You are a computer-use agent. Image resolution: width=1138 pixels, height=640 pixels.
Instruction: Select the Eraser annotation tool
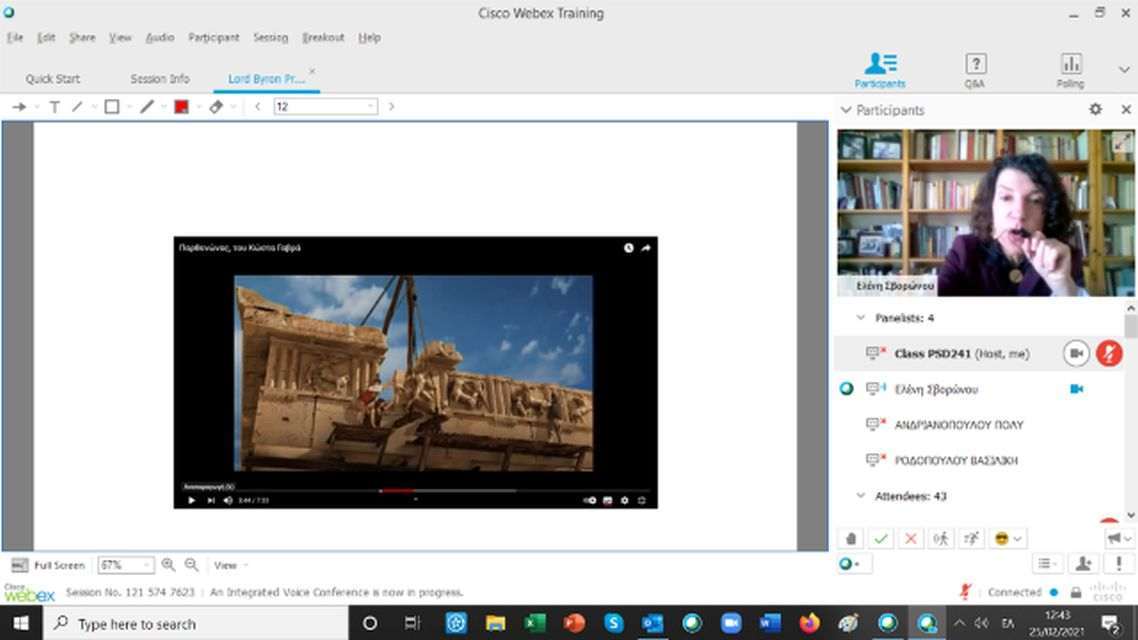tap(216, 107)
